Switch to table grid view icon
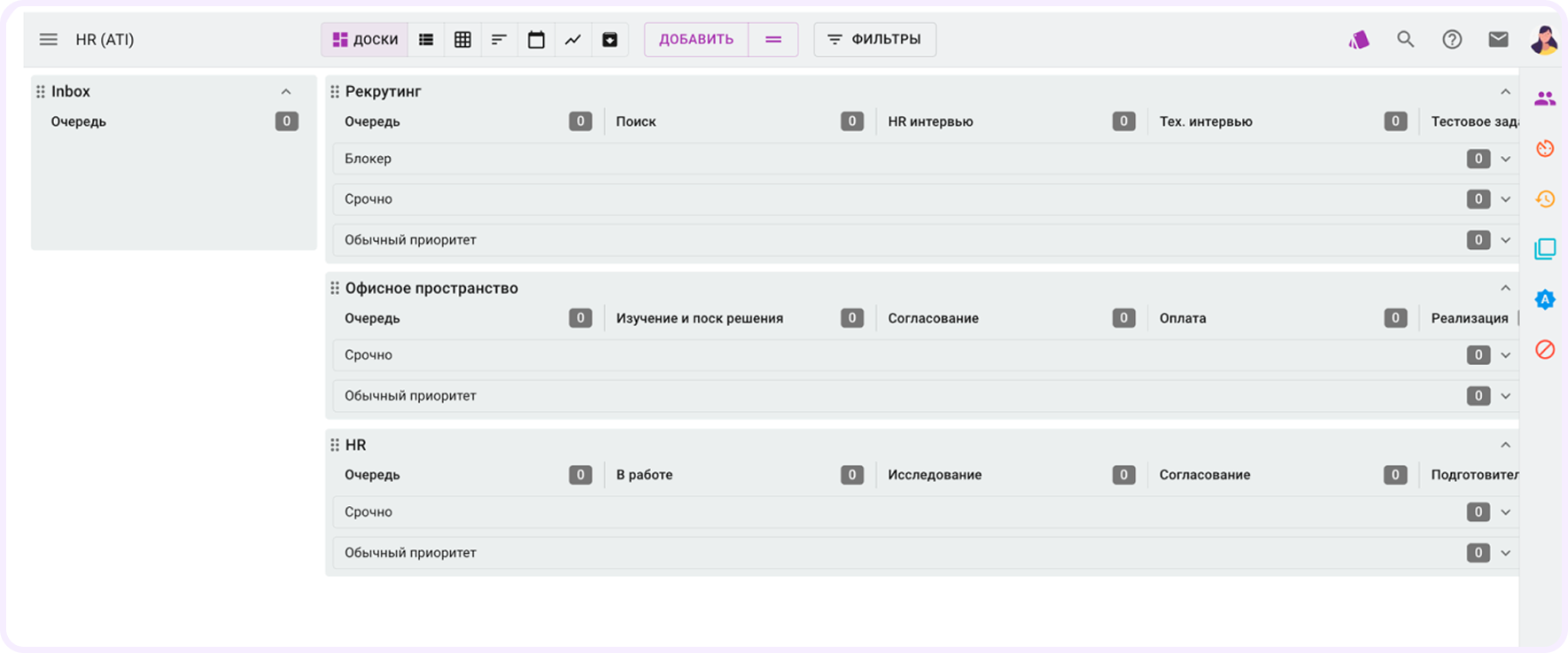Screen dimensions: 1568x653 tap(462, 40)
